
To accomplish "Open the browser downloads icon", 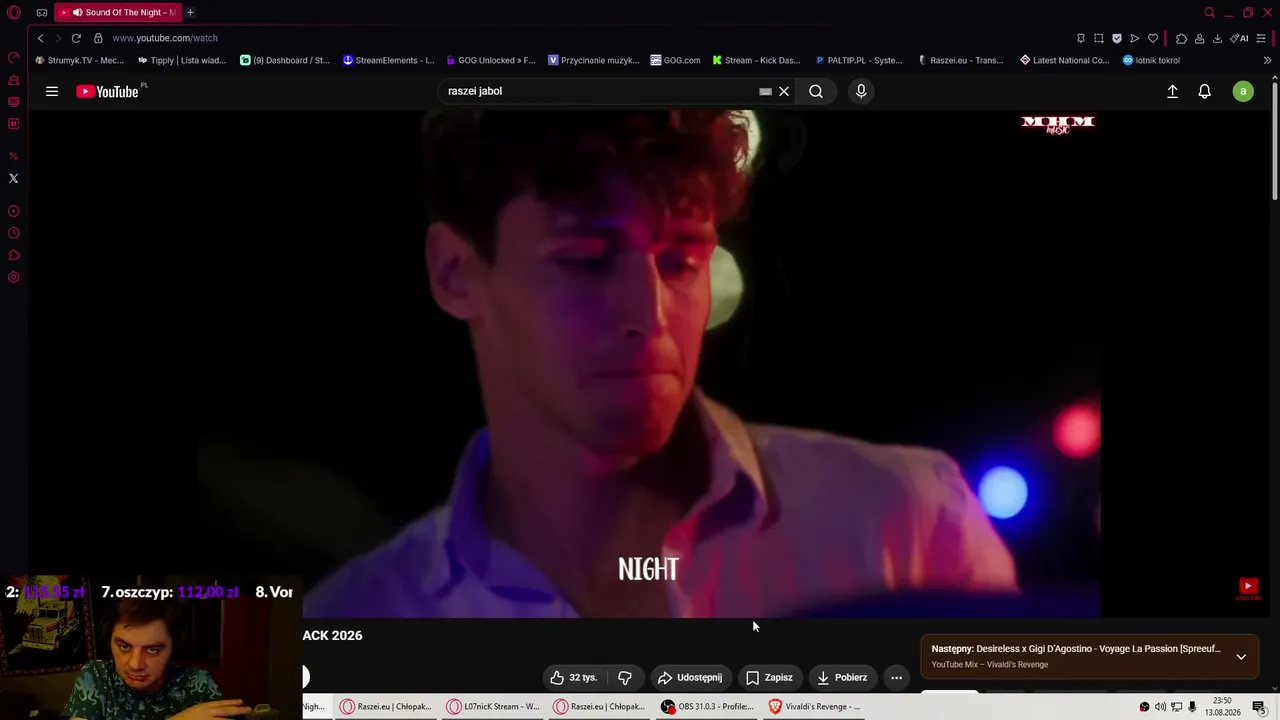I will coord(1217,38).
